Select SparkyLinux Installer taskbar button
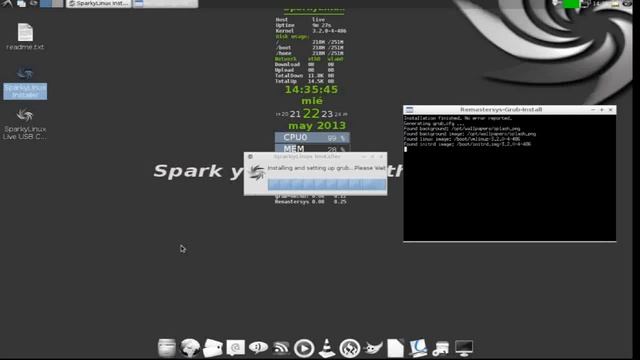The width and height of the screenshot is (640, 360). point(98,4)
